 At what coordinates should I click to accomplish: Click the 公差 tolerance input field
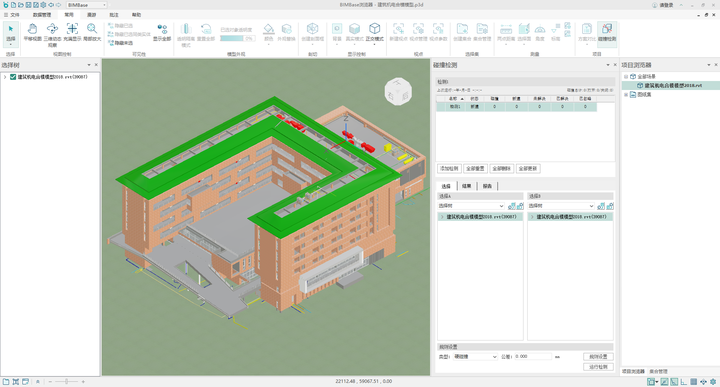533,357
